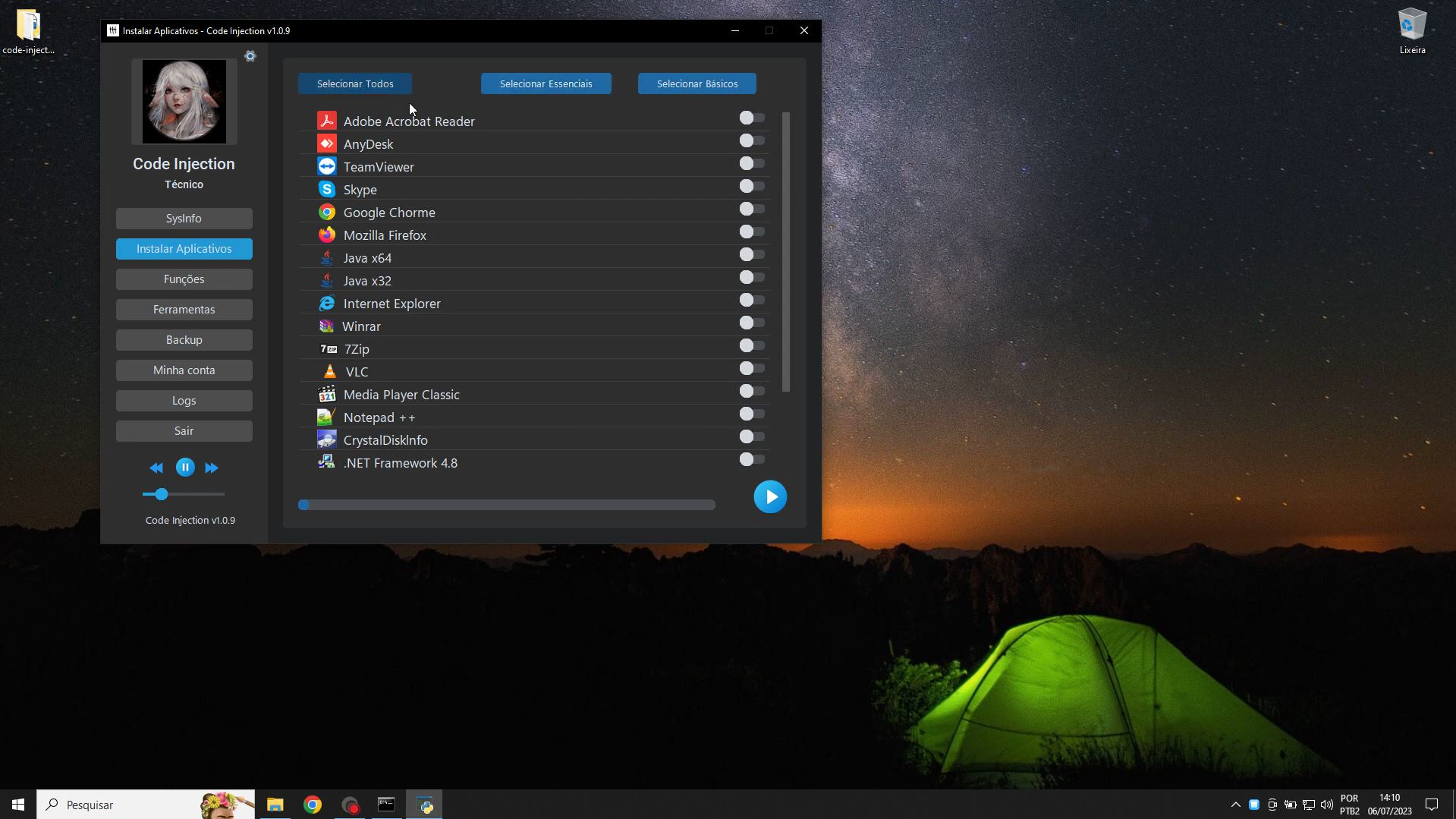
Task: Open the Lixeira recycle bin
Action: [x=1412, y=31]
